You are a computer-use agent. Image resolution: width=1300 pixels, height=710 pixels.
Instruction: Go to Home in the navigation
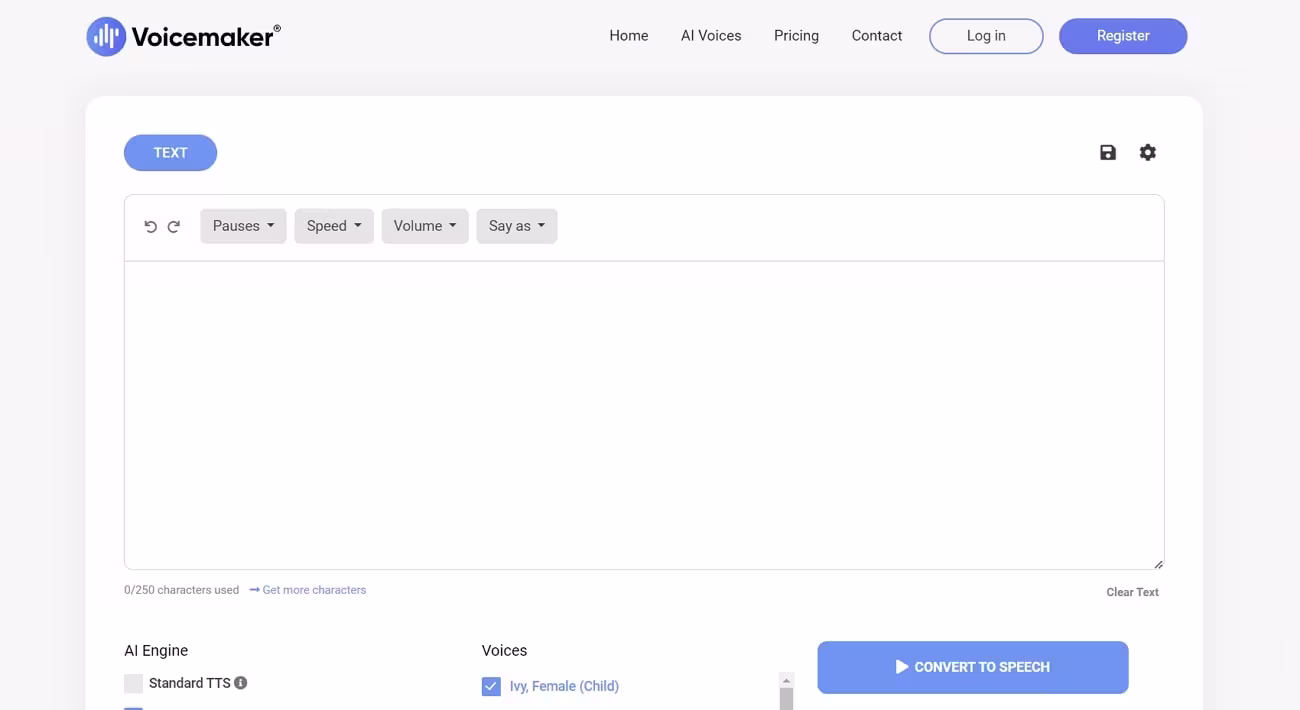[629, 36]
